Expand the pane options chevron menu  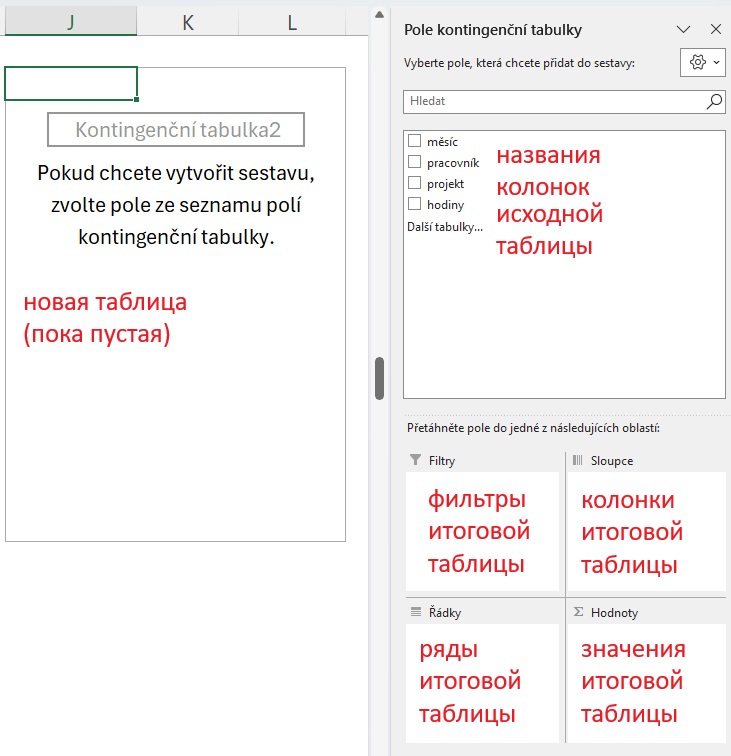[x=684, y=30]
